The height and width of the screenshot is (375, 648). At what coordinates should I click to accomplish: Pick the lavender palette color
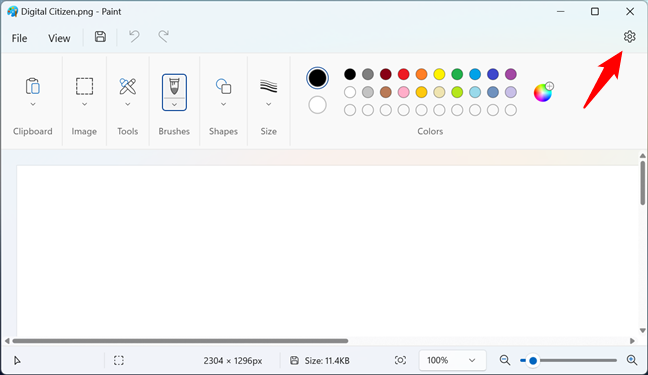click(x=511, y=92)
